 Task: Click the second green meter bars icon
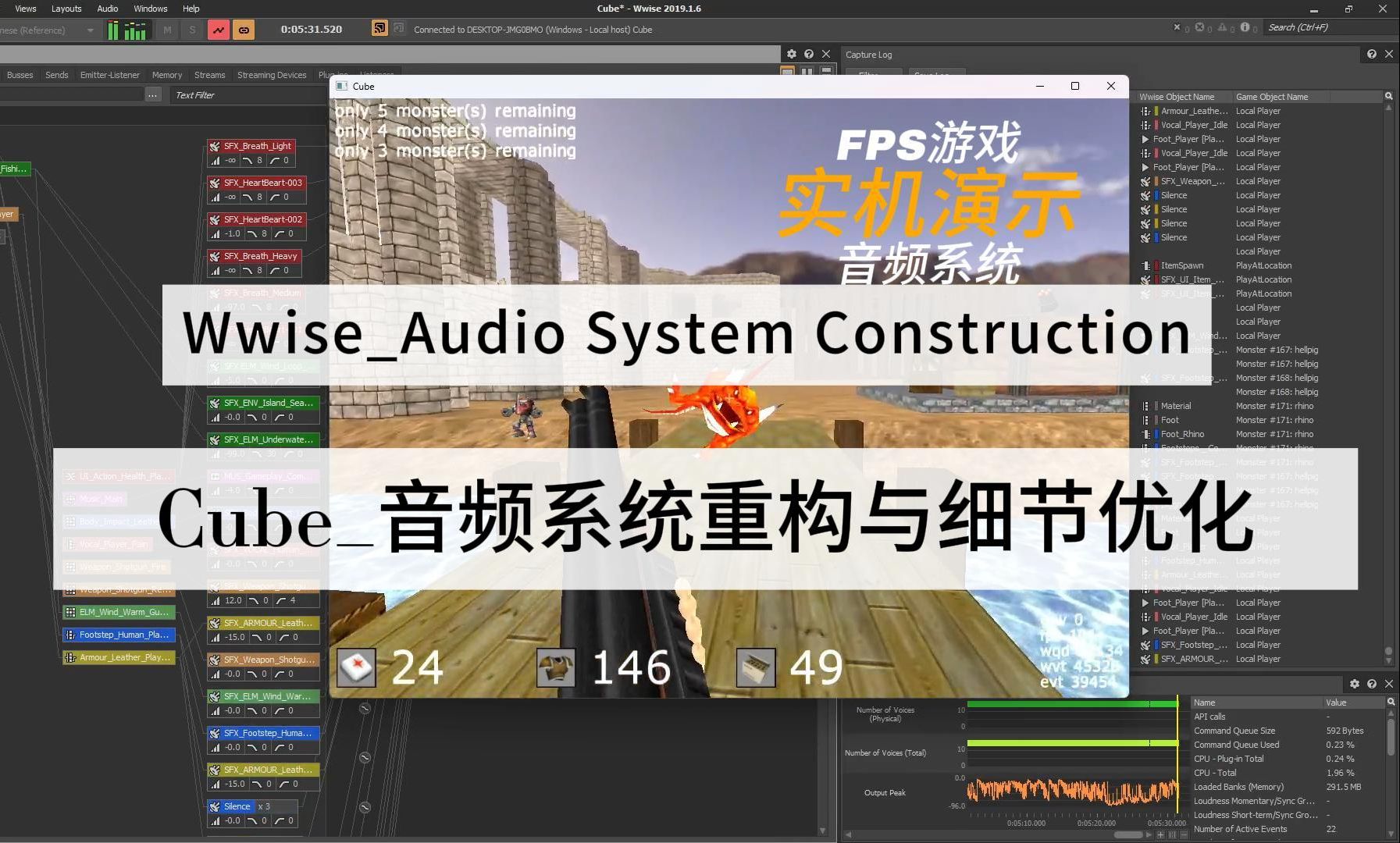[135, 30]
